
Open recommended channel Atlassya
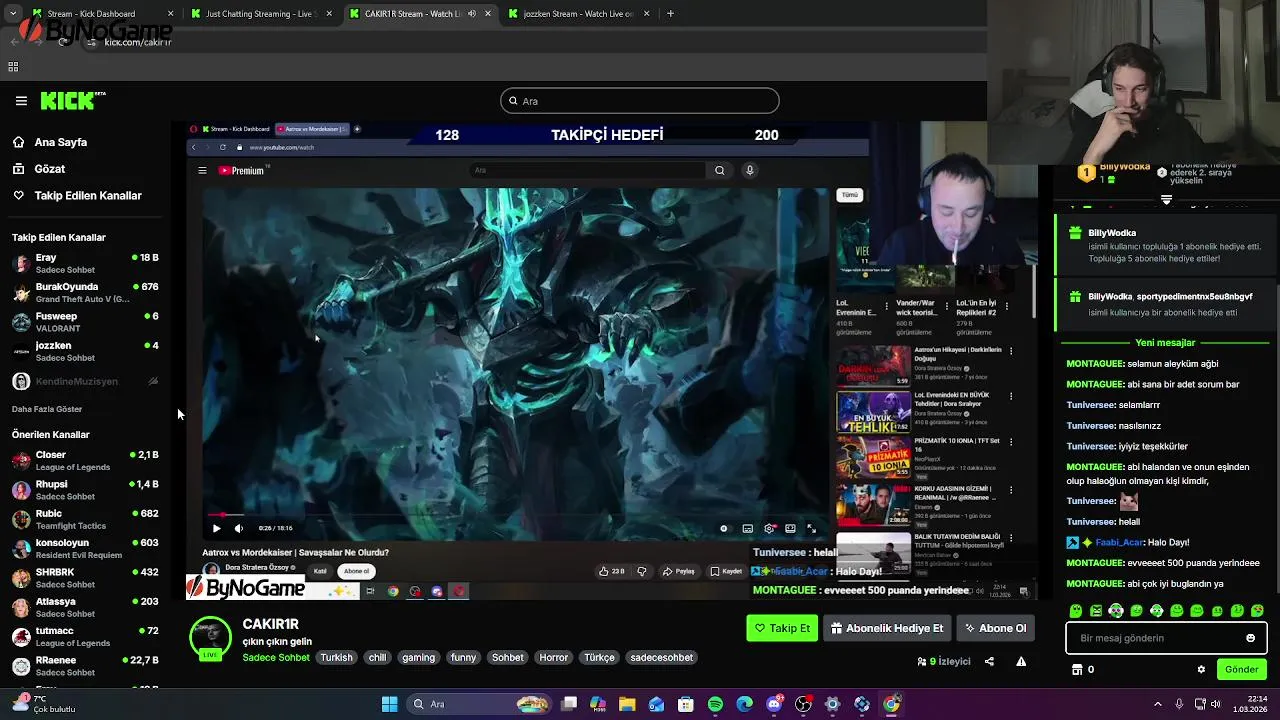click(x=85, y=607)
